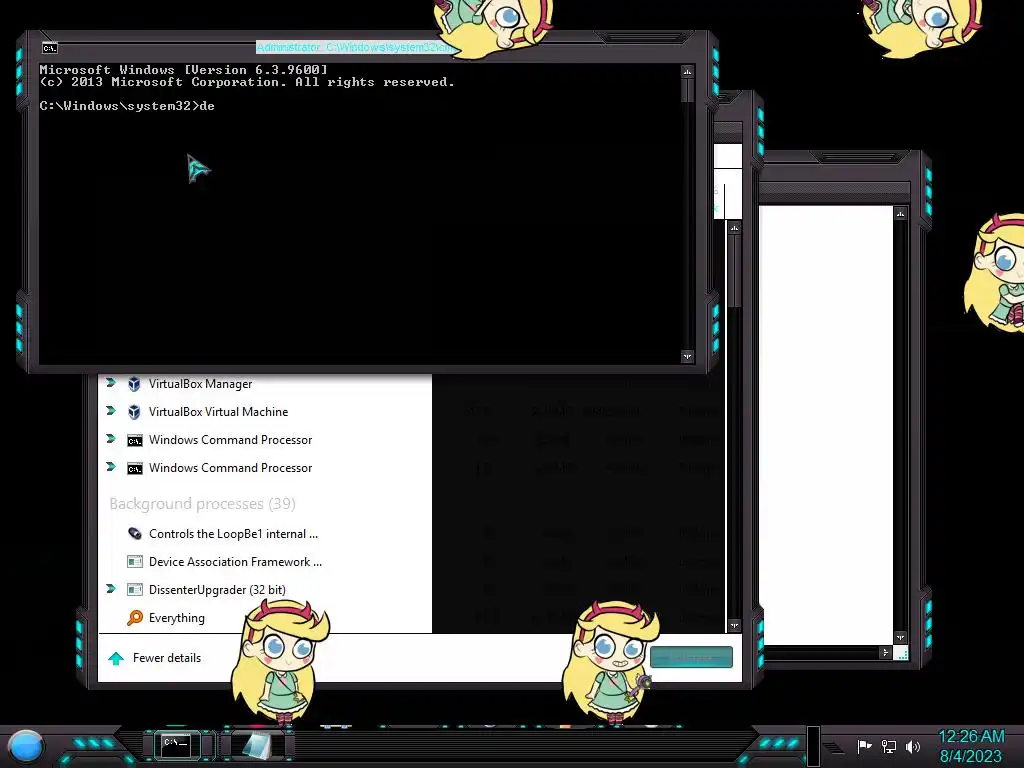
Task: Select the VirtualBox Virtual Machine process icon
Action: coord(135,412)
